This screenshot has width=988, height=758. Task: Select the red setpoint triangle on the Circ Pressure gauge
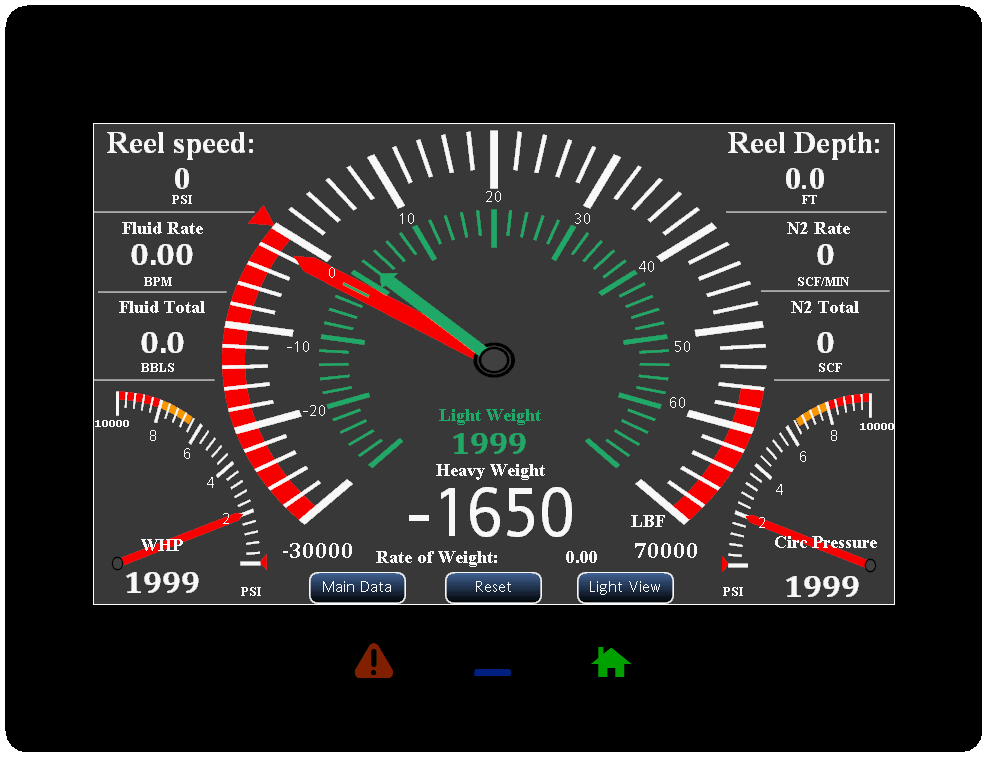[724, 563]
